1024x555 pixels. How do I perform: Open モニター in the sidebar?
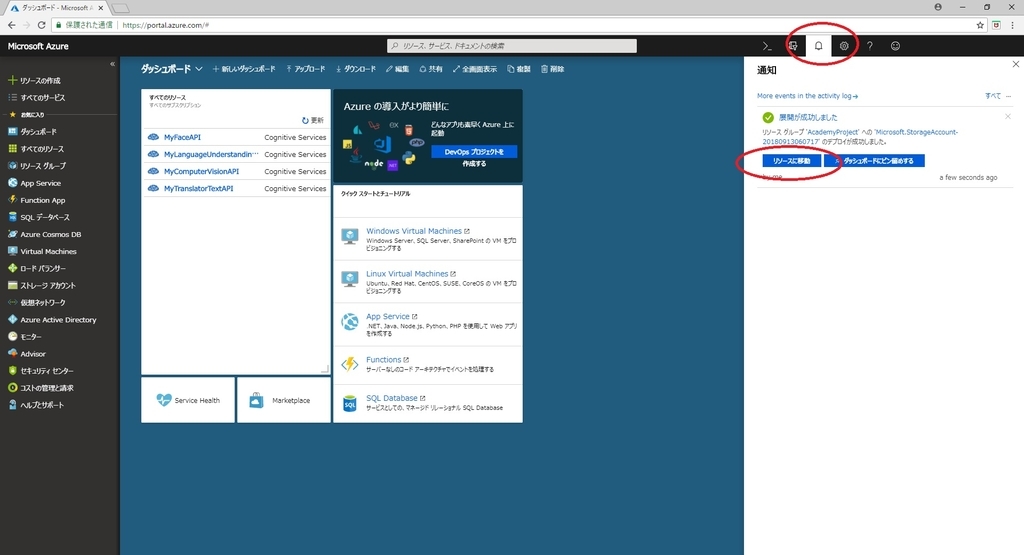coord(25,336)
